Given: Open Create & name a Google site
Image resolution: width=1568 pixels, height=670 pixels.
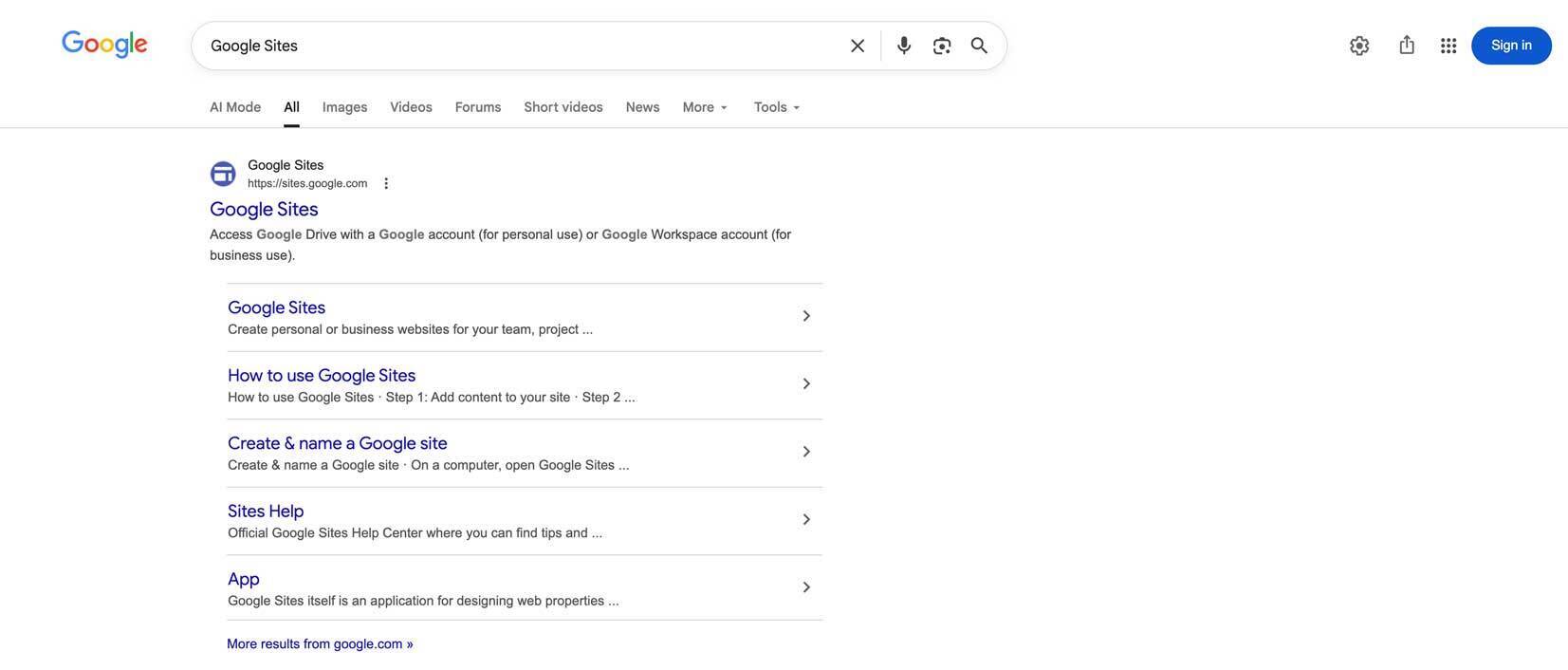Looking at the screenshot, I should coord(338,443).
